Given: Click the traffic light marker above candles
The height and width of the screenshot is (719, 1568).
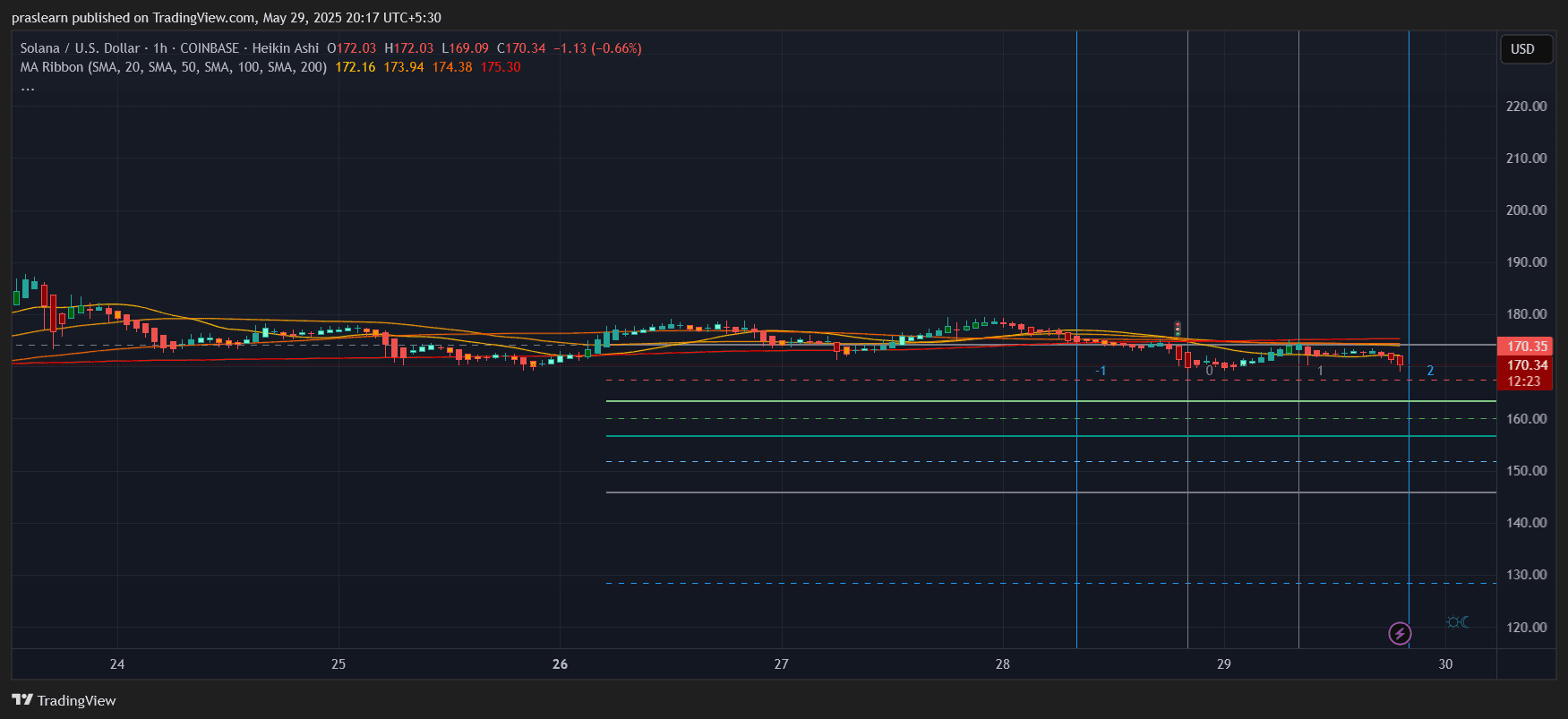Looking at the screenshot, I should pos(1178,329).
